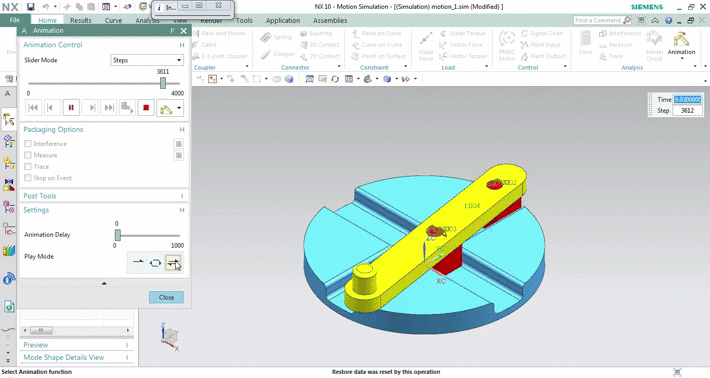Screen dimensions: 710x378
Task: Click the blue shaded cube view icon
Action: tap(387, 79)
